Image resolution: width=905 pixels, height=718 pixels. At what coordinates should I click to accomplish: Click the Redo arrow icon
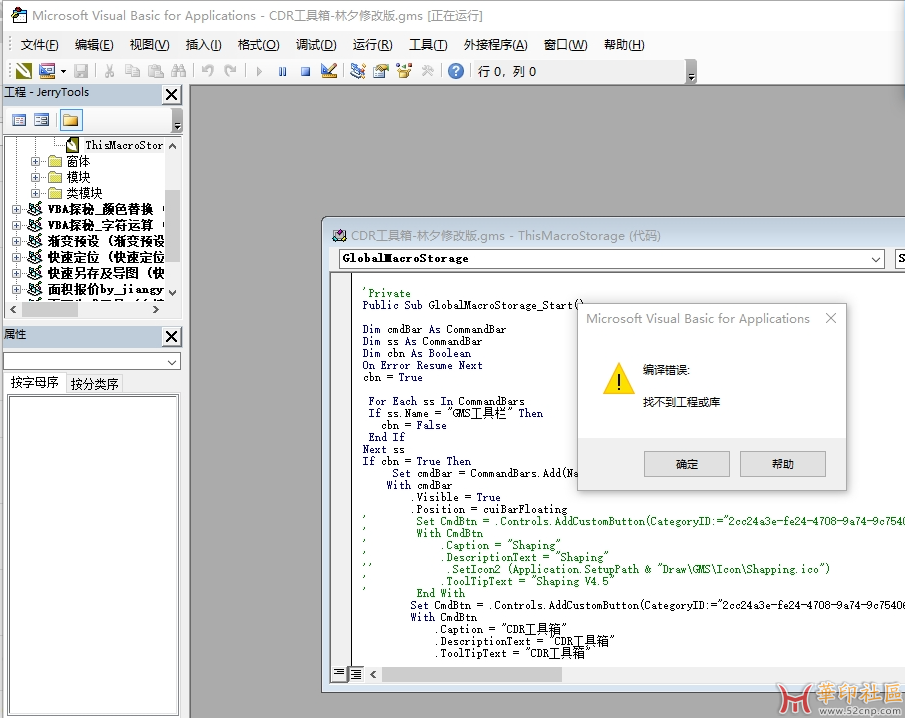click(x=230, y=71)
